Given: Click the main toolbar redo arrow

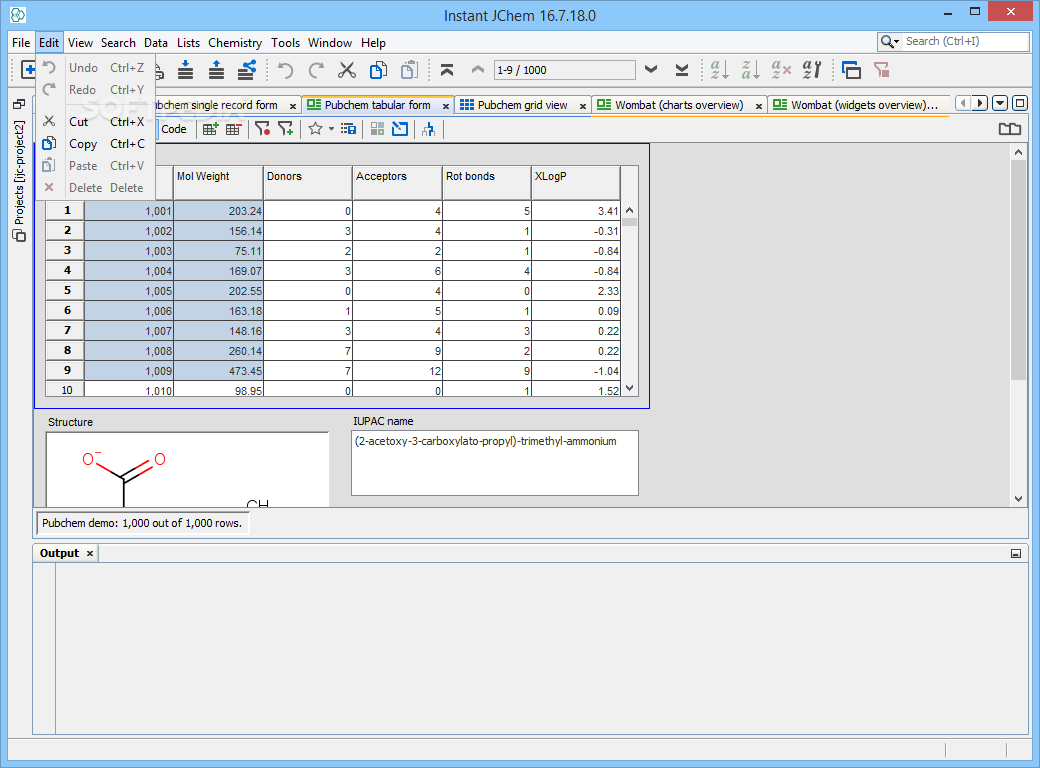Looking at the screenshot, I should [316, 70].
